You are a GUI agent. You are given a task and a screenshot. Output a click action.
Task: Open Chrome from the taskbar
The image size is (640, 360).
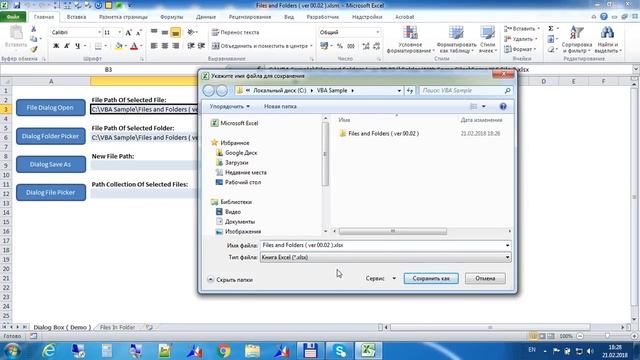[224, 351]
